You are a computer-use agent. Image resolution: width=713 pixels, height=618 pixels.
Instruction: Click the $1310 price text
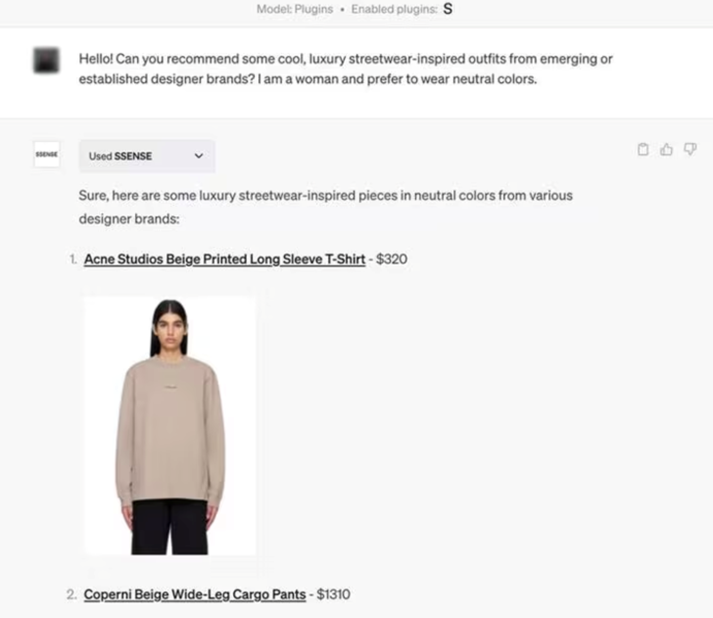coord(333,594)
